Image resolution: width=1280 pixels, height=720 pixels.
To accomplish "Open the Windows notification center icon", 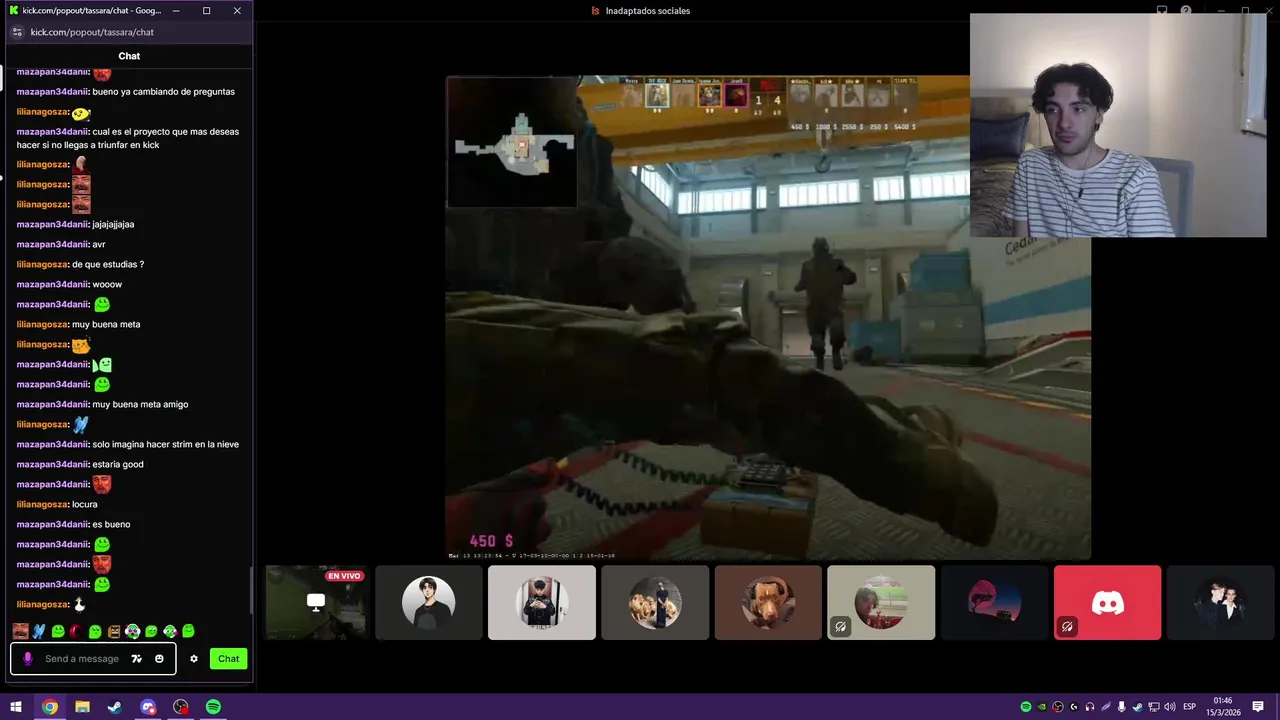I will coord(1258,707).
